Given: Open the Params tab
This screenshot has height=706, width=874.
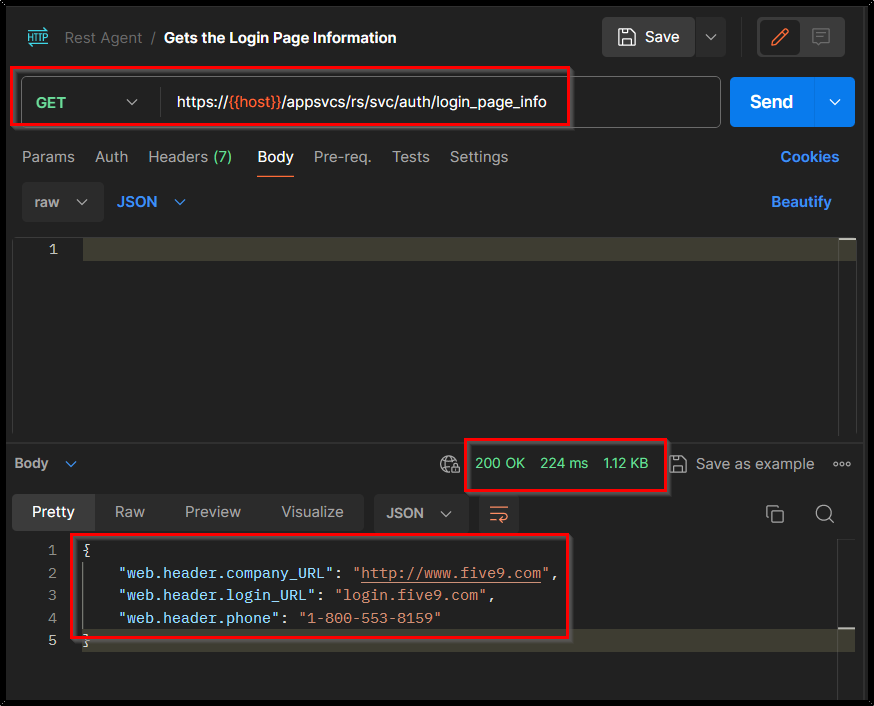Looking at the screenshot, I should 48,157.
